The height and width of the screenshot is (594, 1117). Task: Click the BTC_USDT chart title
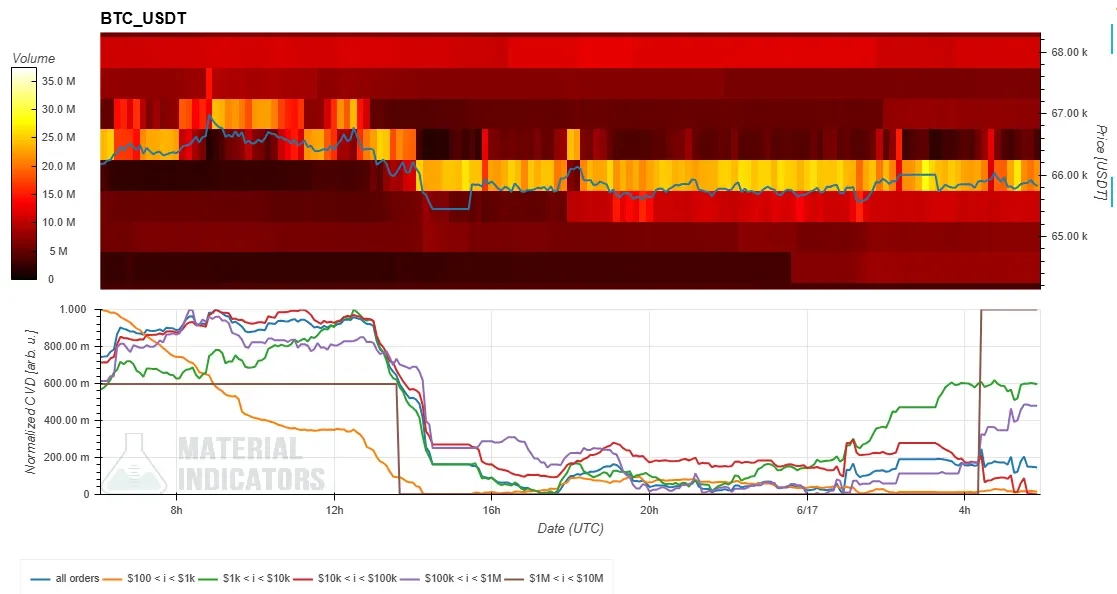coord(143,19)
